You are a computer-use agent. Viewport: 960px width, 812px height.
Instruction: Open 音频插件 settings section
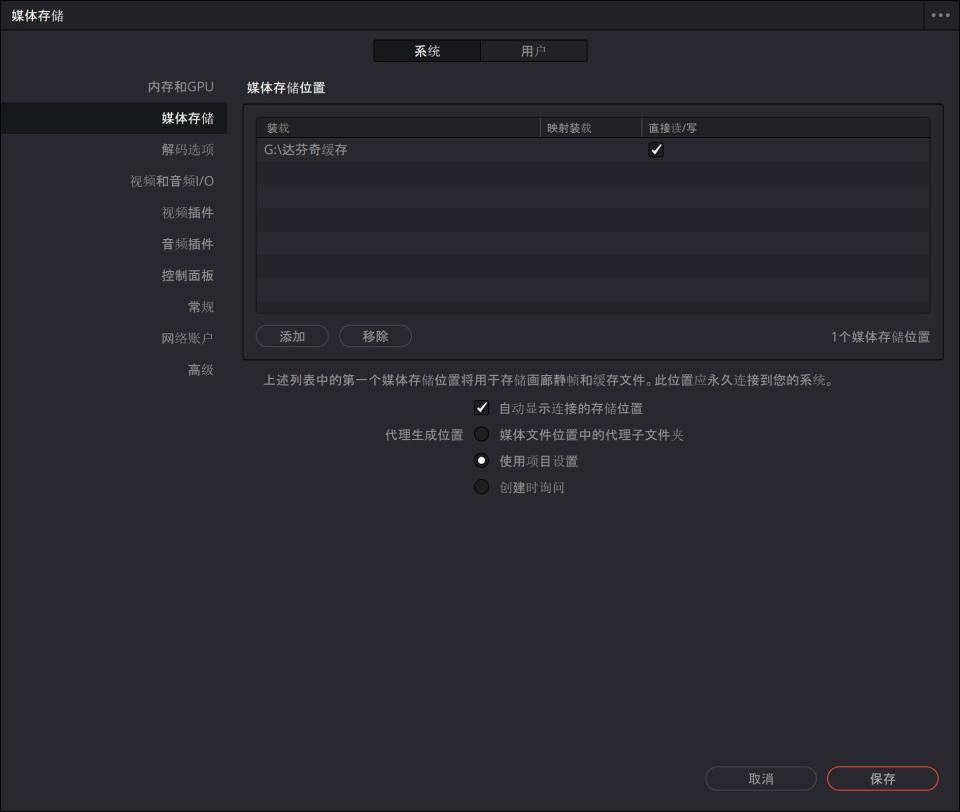(x=187, y=244)
